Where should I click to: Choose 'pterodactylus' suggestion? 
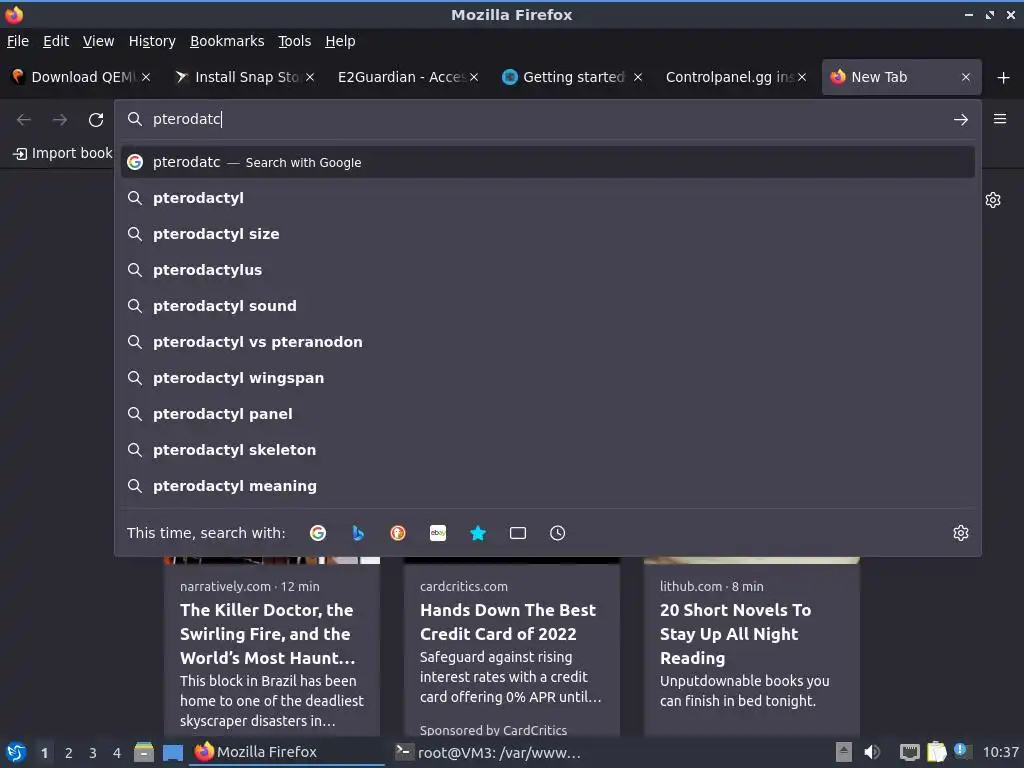(548, 270)
